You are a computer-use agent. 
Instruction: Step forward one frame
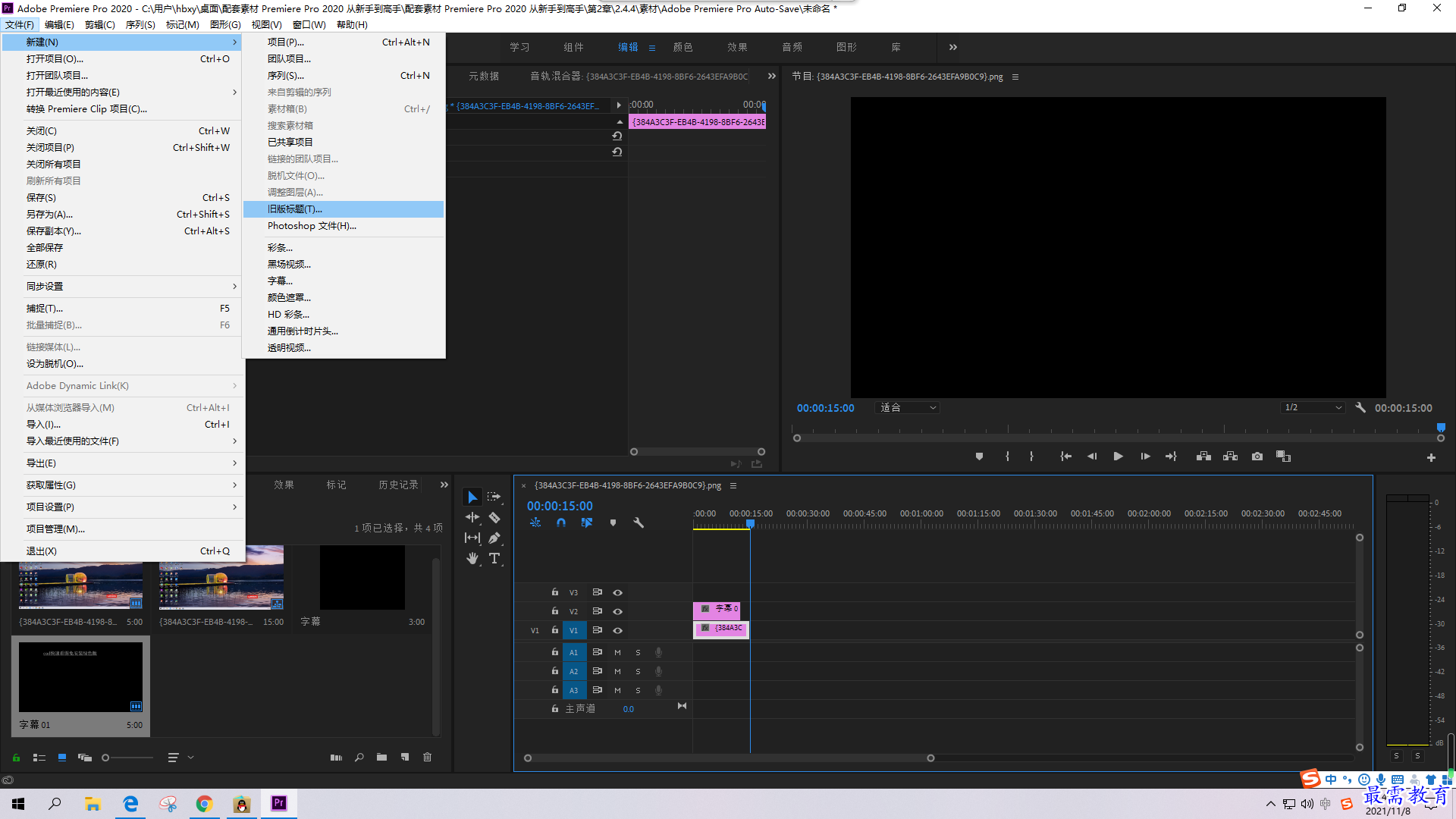tap(1145, 457)
